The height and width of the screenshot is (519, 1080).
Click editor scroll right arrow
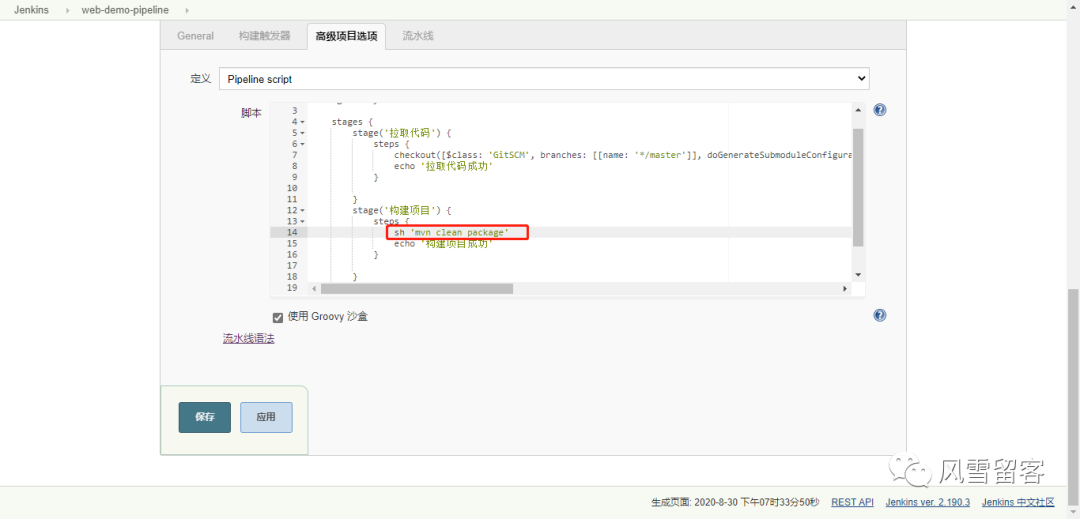pyautogui.click(x=845, y=289)
